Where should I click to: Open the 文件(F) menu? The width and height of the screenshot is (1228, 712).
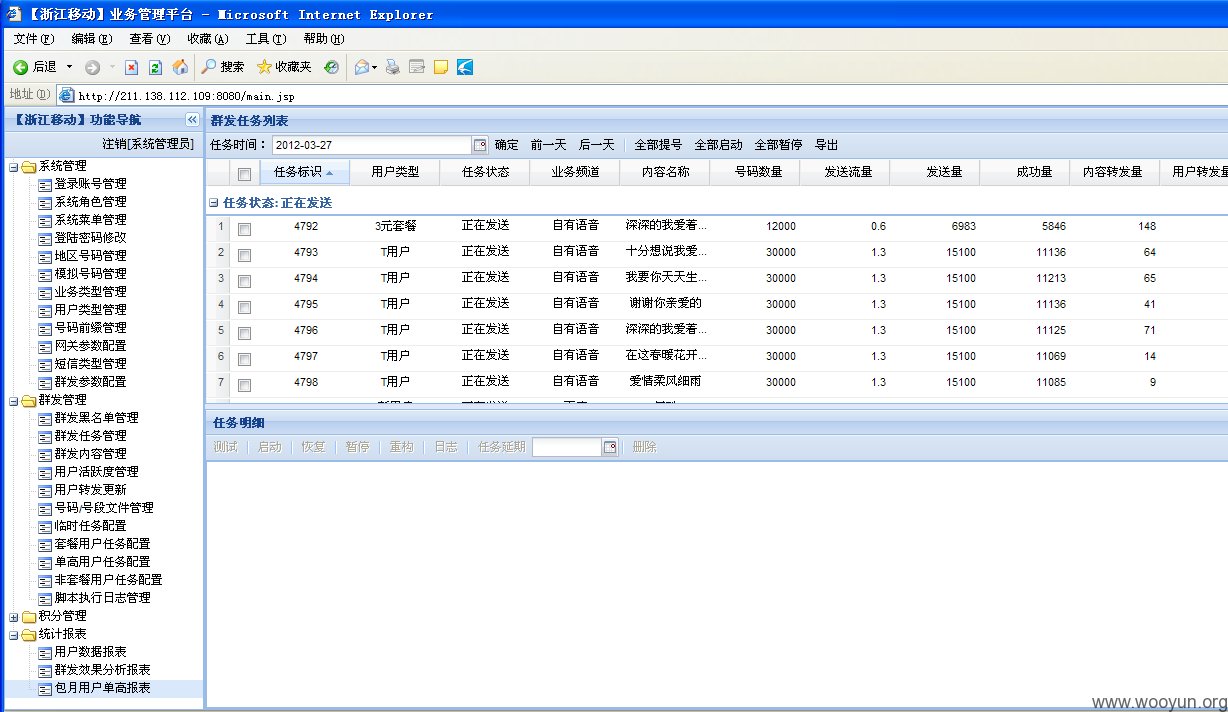pyautogui.click(x=34, y=39)
